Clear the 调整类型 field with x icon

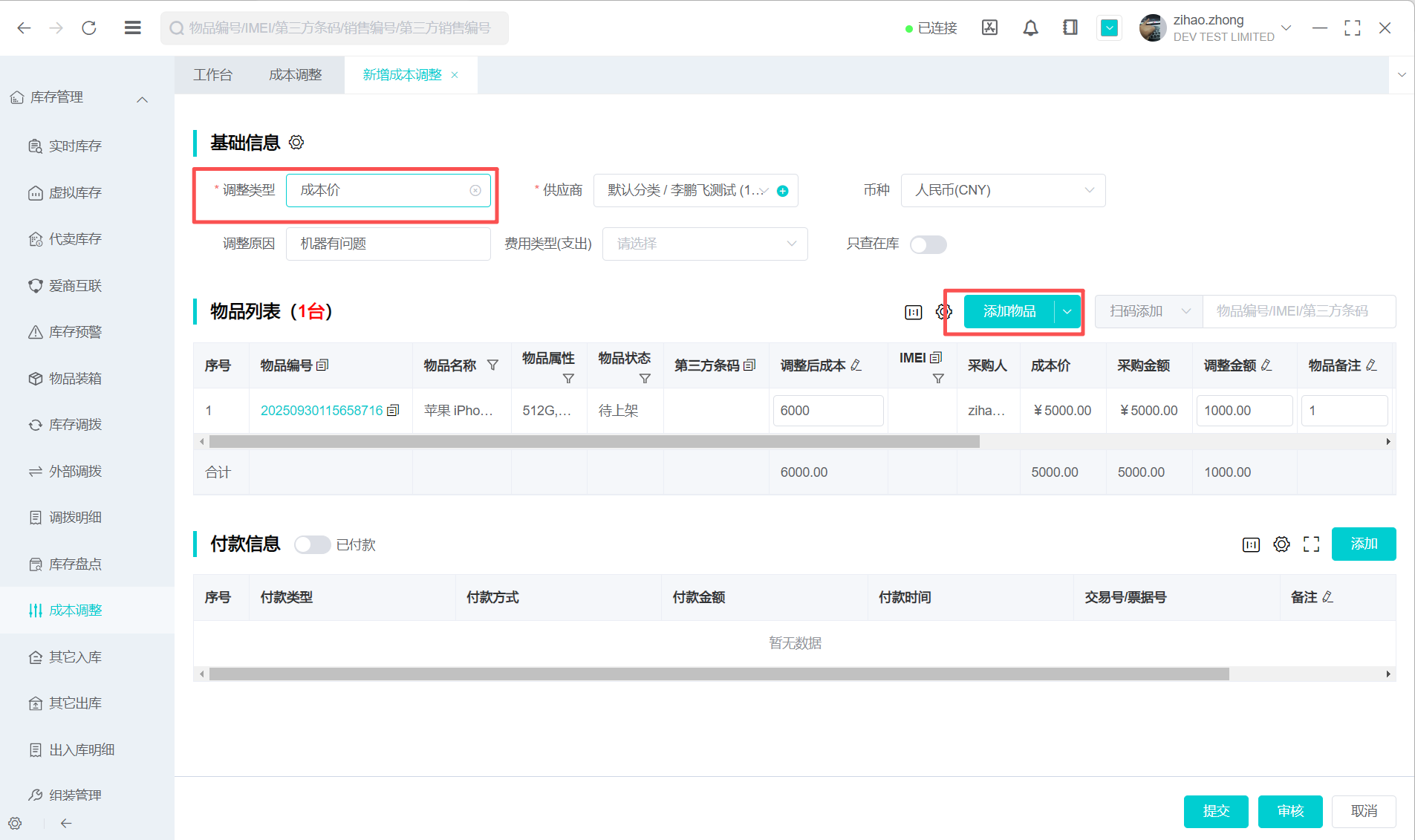click(475, 191)
